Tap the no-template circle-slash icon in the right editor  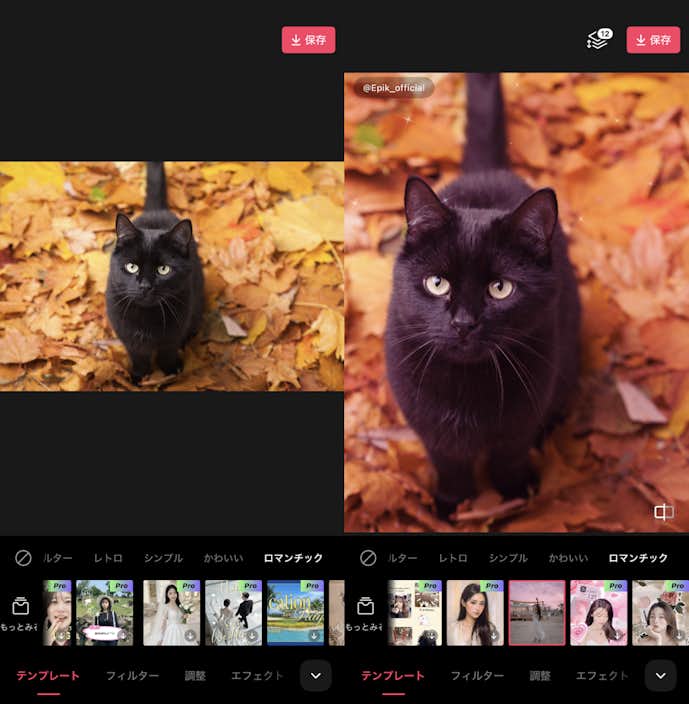click(368, 558)
